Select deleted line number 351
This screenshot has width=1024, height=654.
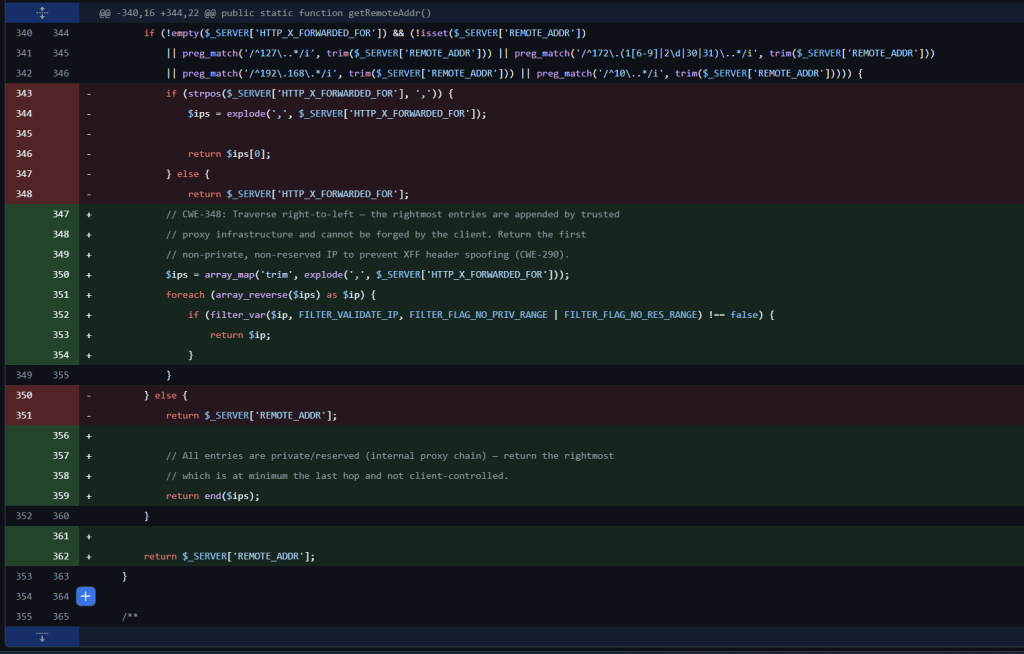point(24,416)
